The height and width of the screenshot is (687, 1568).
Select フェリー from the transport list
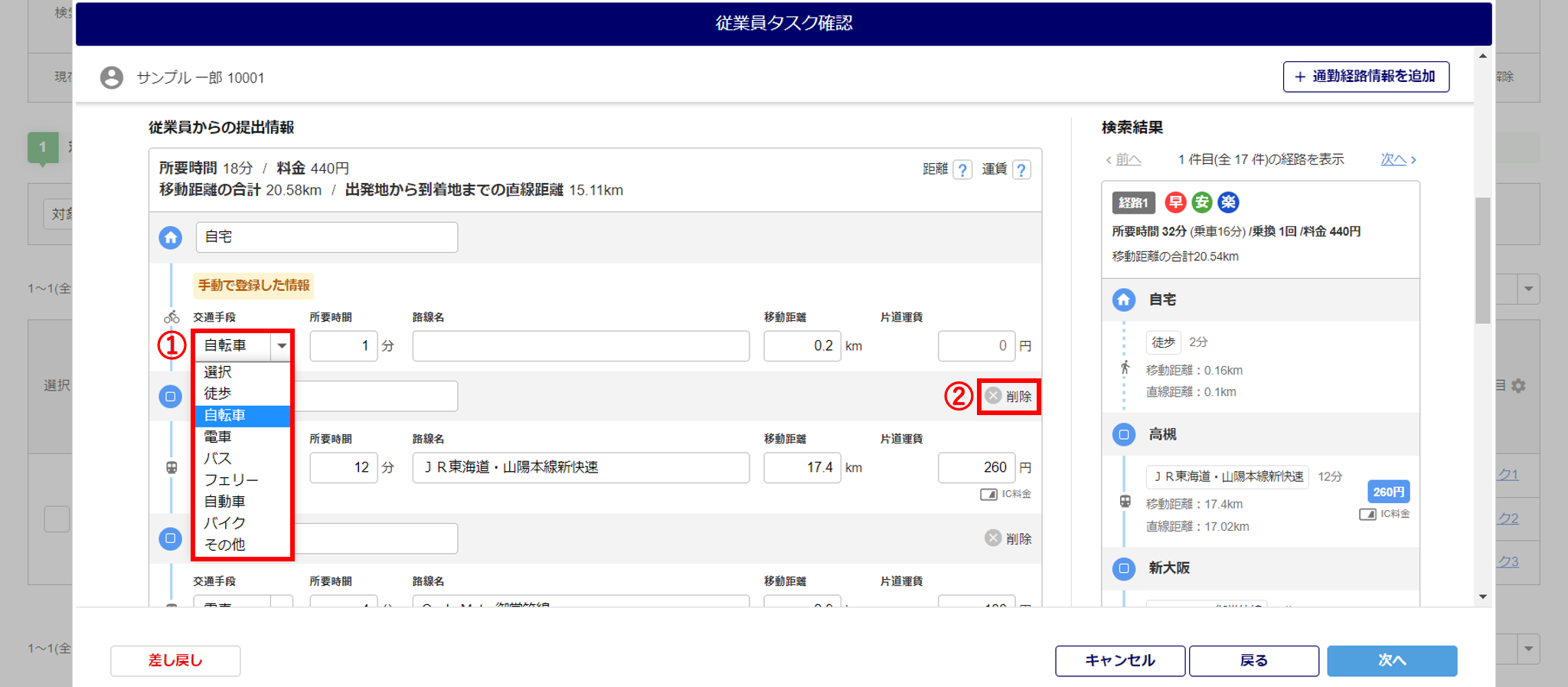click(243, 480)
